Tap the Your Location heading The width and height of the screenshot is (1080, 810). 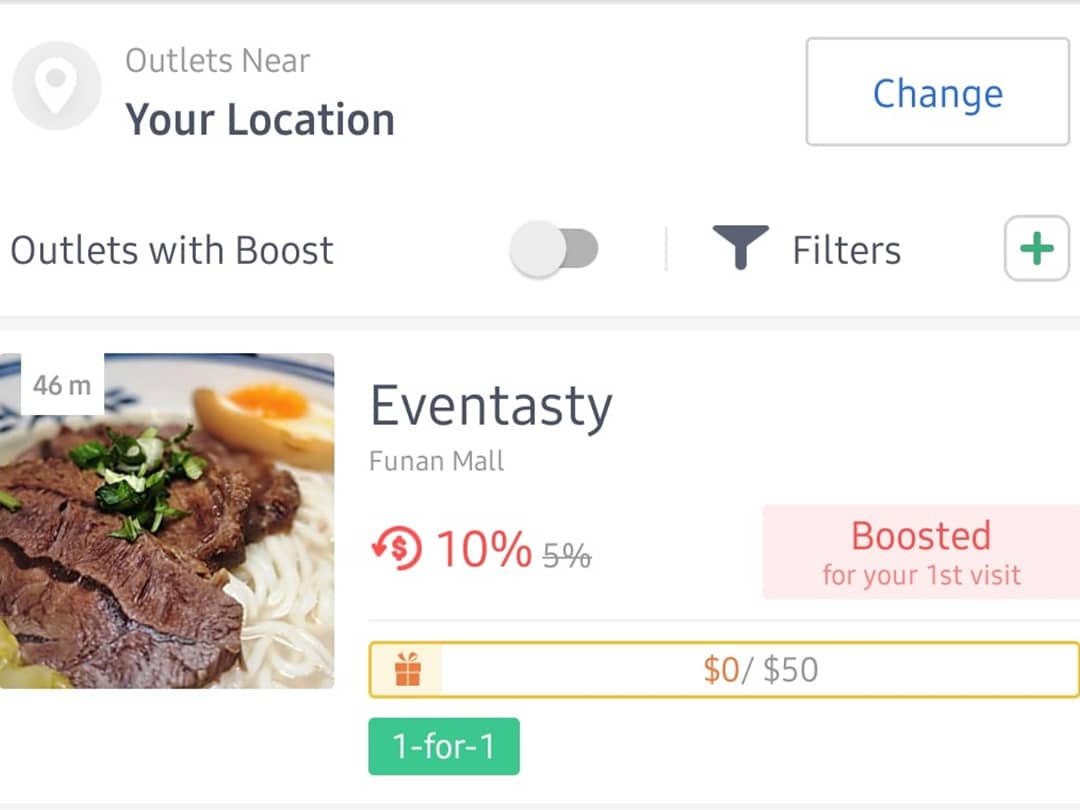click(260, 120)
